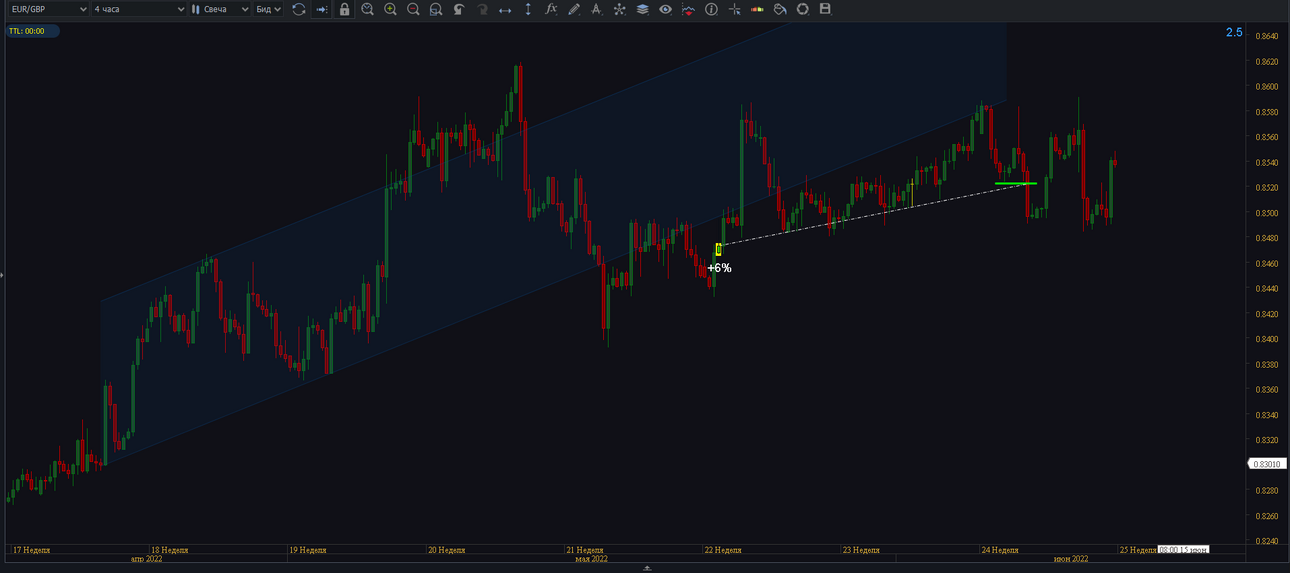Click the 0.8240 price scale label
Viewport: 1290px width, 573px height.
click(1266, 541)
